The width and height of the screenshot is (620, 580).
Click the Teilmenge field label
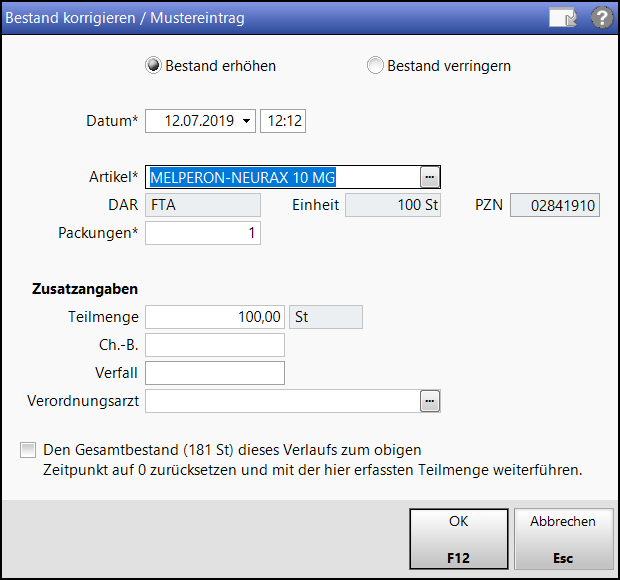tap(104, 317)
